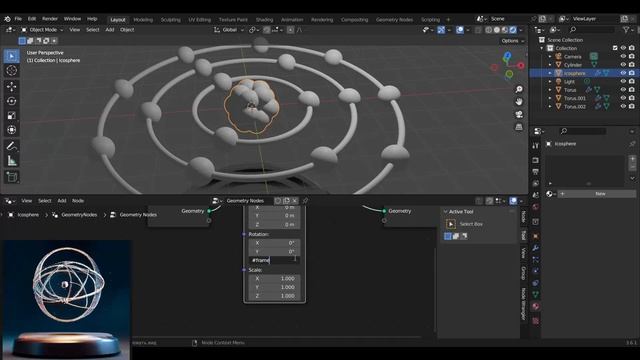Screen dimensions: 640x360
Task: Click the outliner filter funnel icon
Action: click(626, 30)
